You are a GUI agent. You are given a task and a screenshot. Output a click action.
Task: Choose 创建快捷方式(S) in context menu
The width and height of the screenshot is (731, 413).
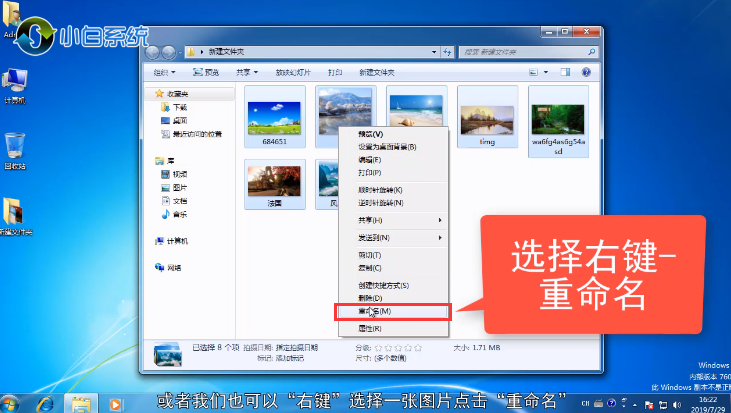coord(393,285)
